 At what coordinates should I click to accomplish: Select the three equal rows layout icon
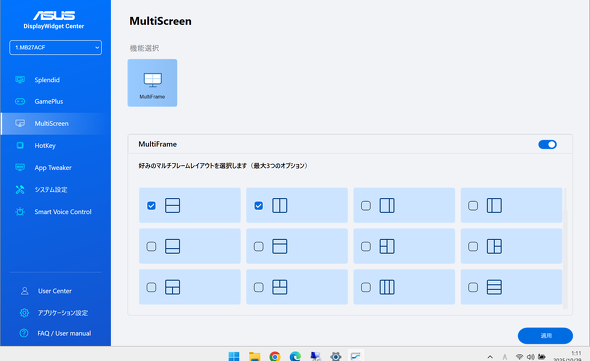click(494, 287)
